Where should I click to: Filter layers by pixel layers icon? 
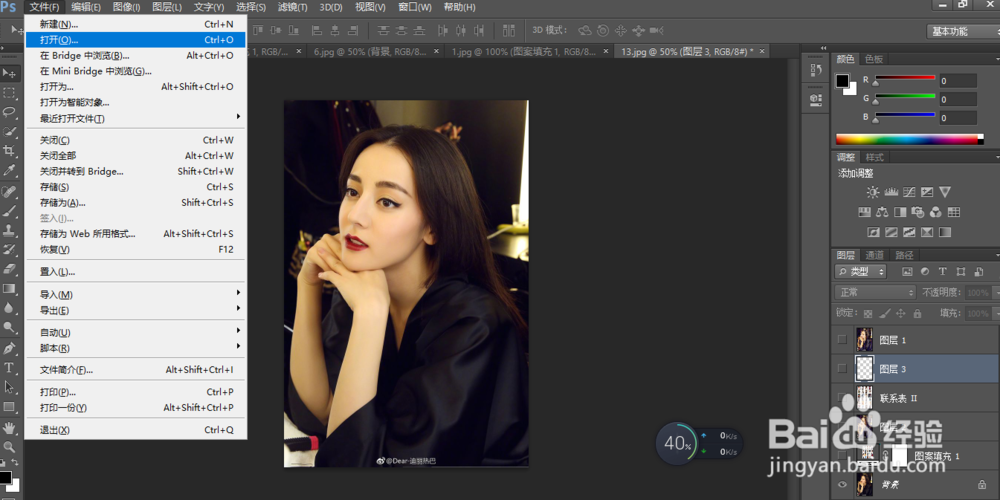tap(908, 272)
